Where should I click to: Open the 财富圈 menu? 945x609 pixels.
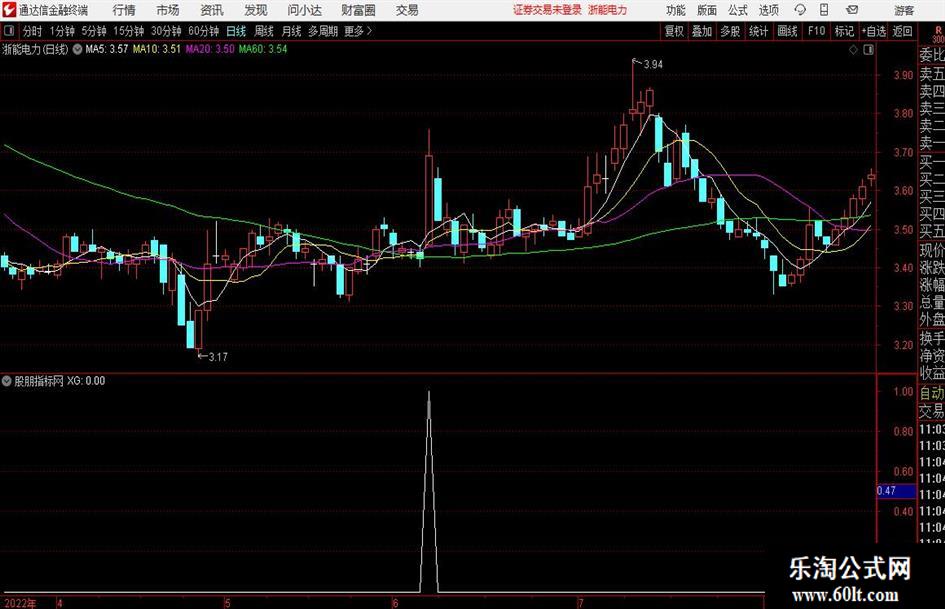pos(358,10)
